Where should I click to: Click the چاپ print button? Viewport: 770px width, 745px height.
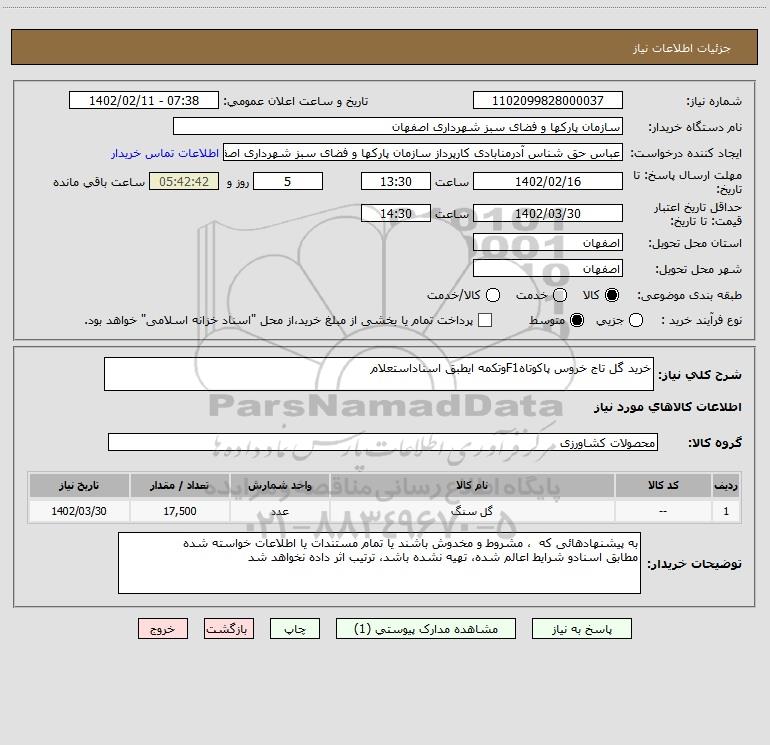295,629
